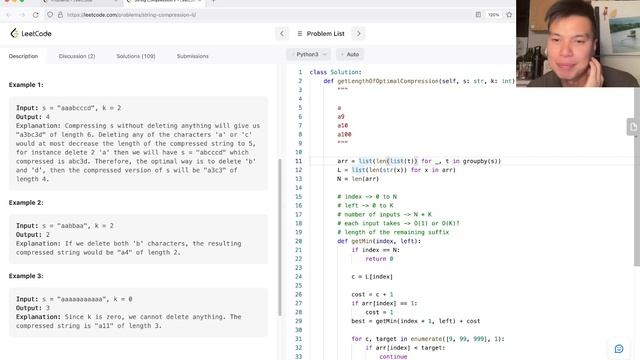Toggle reader view icon in address bar

click(478, 15)
